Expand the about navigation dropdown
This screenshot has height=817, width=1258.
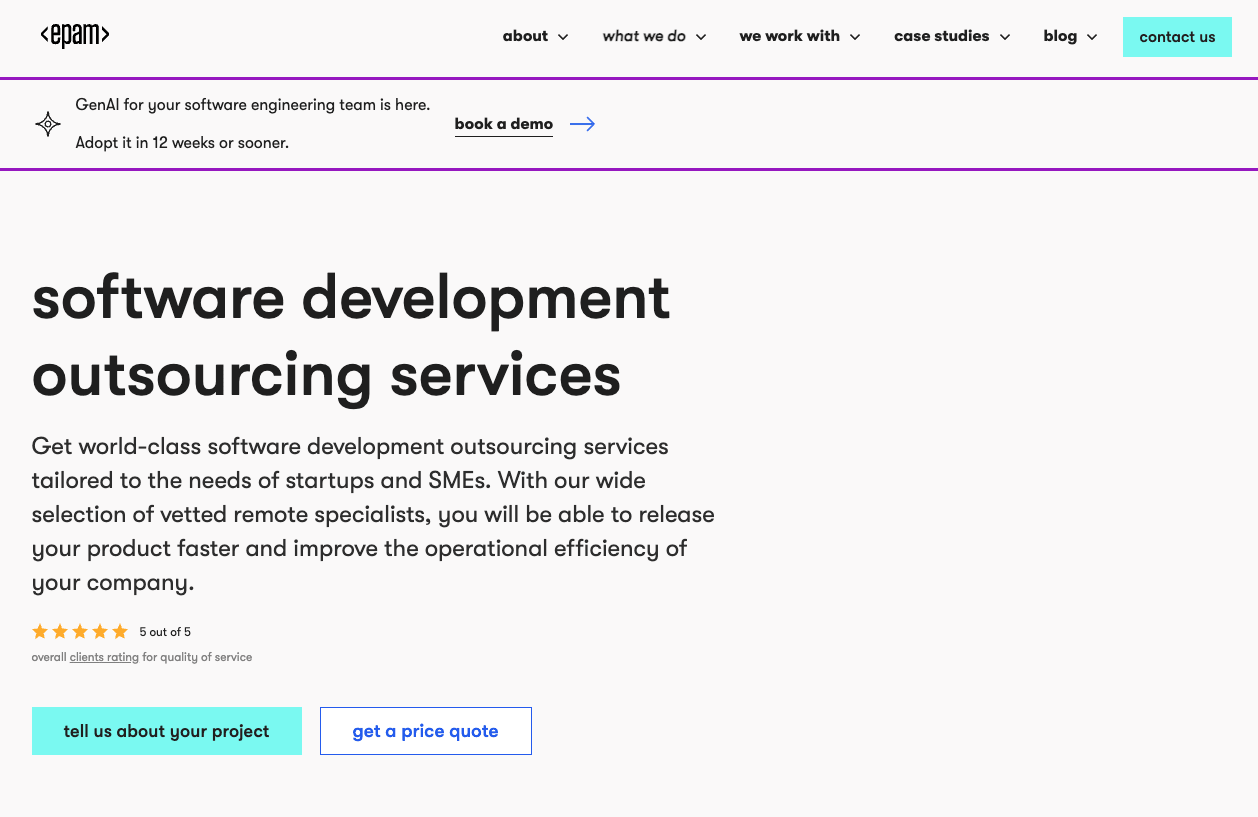point(563,36)
